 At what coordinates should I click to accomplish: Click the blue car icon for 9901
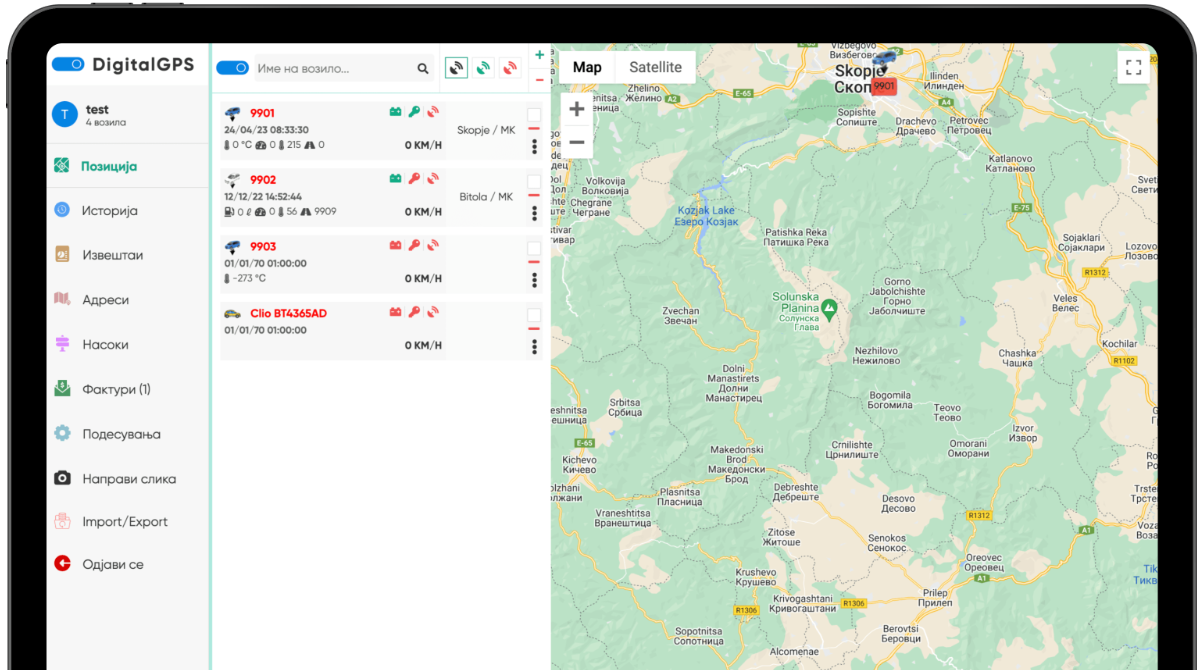point(232,113)
